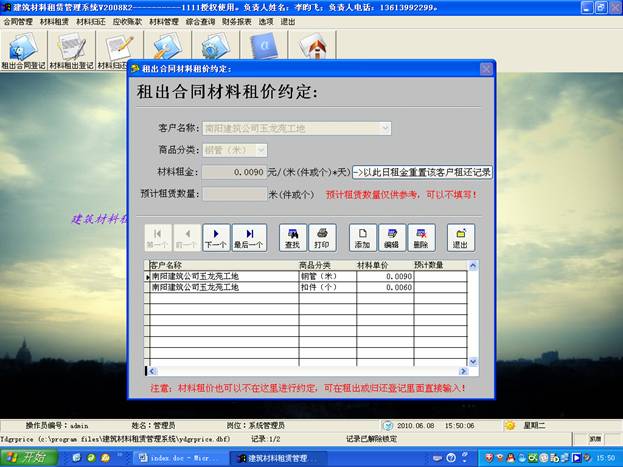623x467 pixels.
Task: Go to next record with 下一个
Action: point(216,237)
